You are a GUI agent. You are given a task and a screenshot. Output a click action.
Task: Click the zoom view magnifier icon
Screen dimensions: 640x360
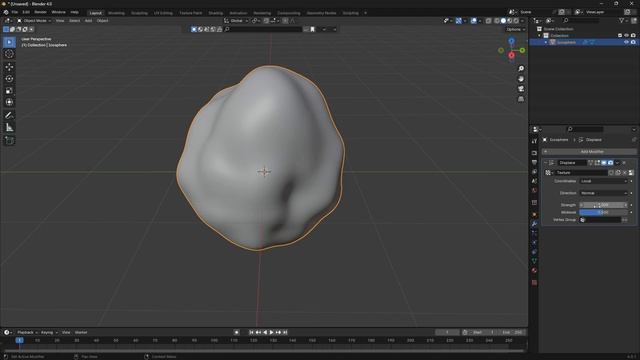coord(521,69)
